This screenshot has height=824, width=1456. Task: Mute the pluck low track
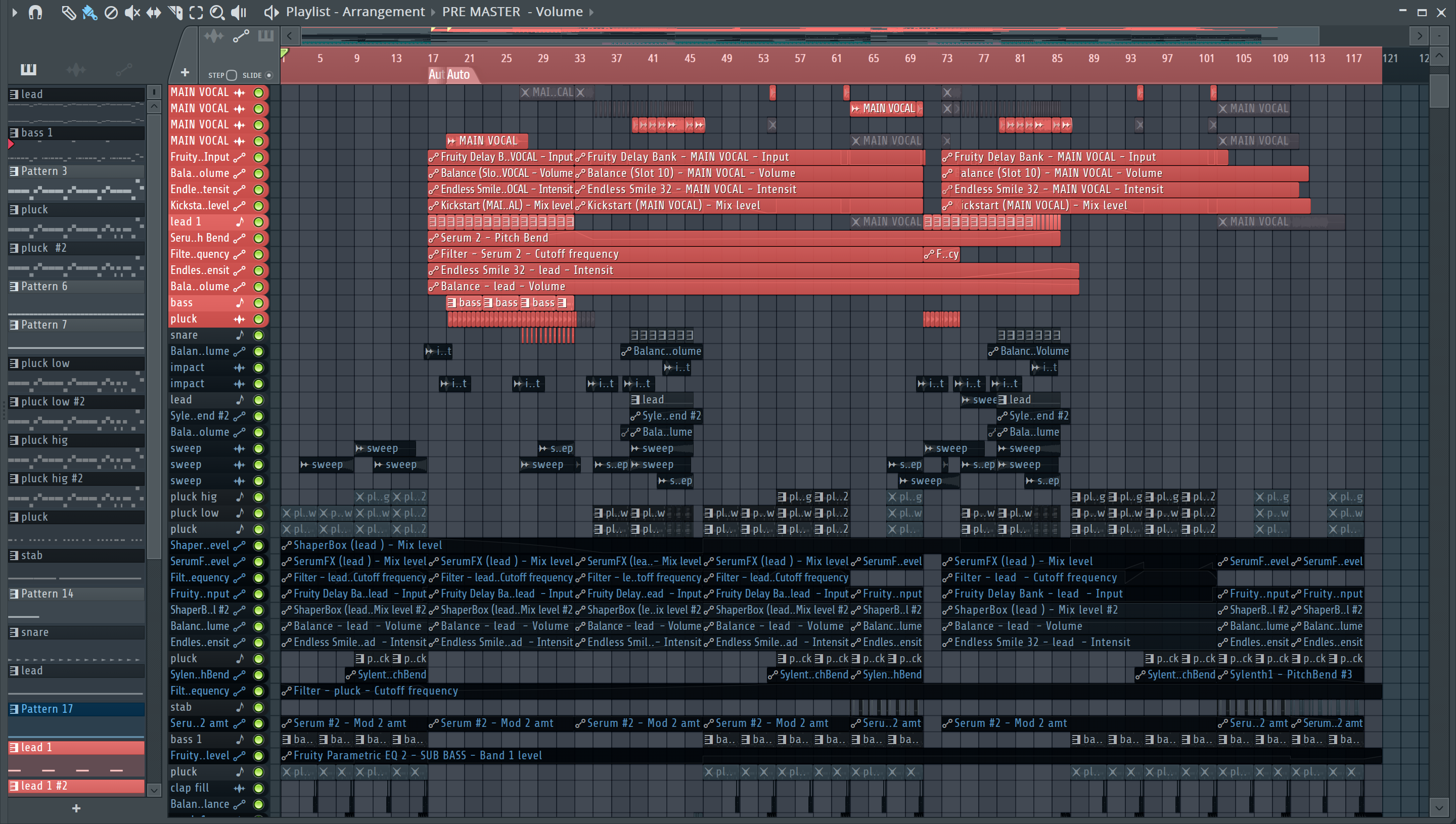pyautogui.click(x=259, y=513)
